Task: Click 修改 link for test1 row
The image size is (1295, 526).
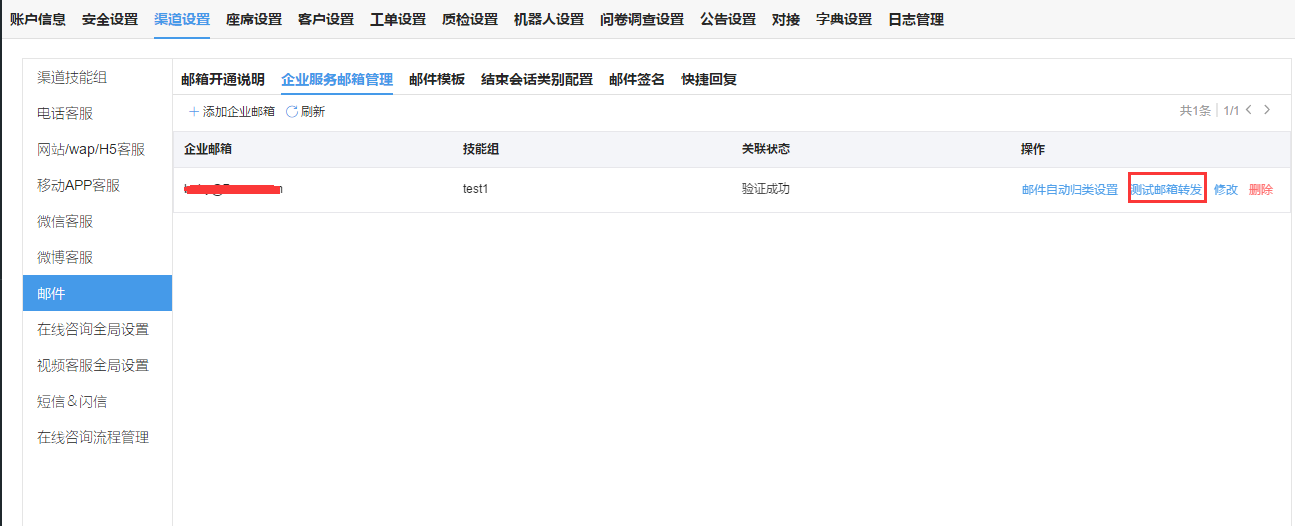Action: [1226, 189]
